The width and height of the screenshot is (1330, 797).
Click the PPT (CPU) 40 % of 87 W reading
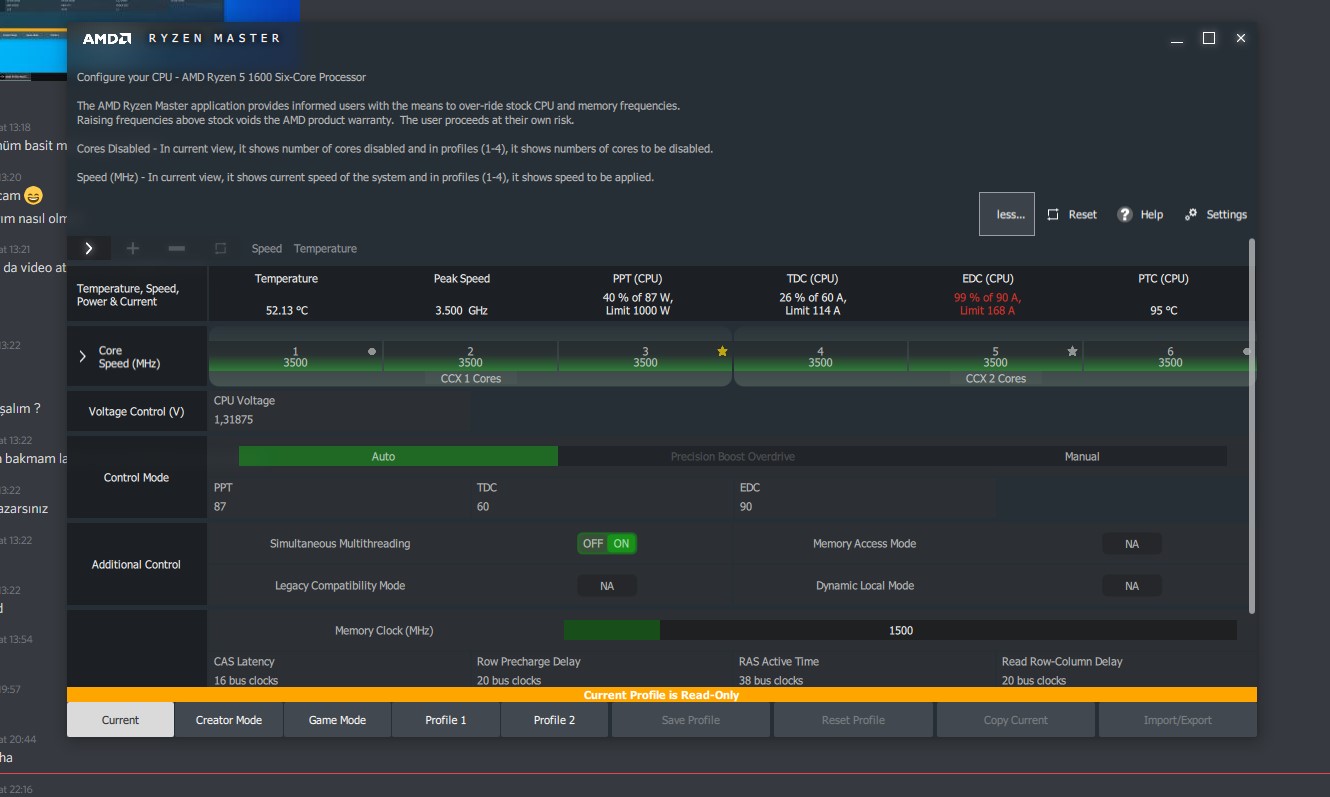pyautogui.click(x=637, y=304)
